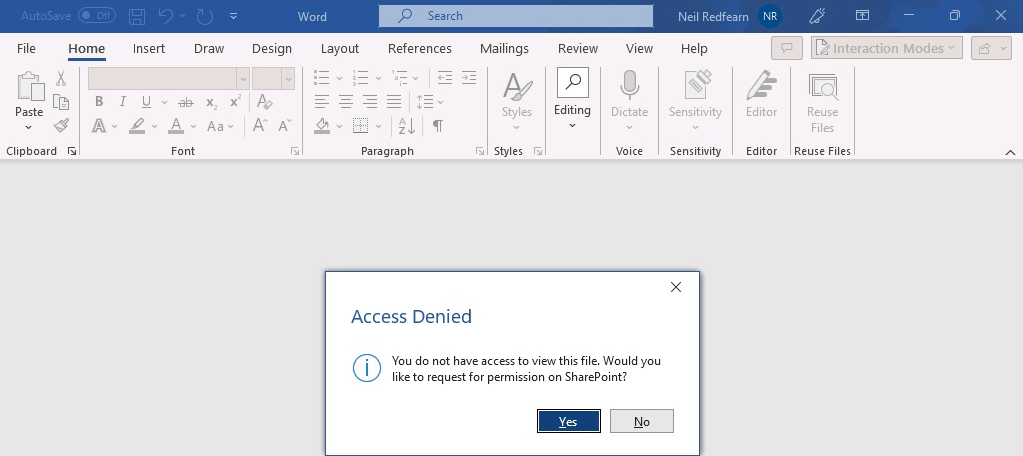Open the Interaction Modes dropdown
Viewport: 1023px width, 456px height.
click(886, 48)
